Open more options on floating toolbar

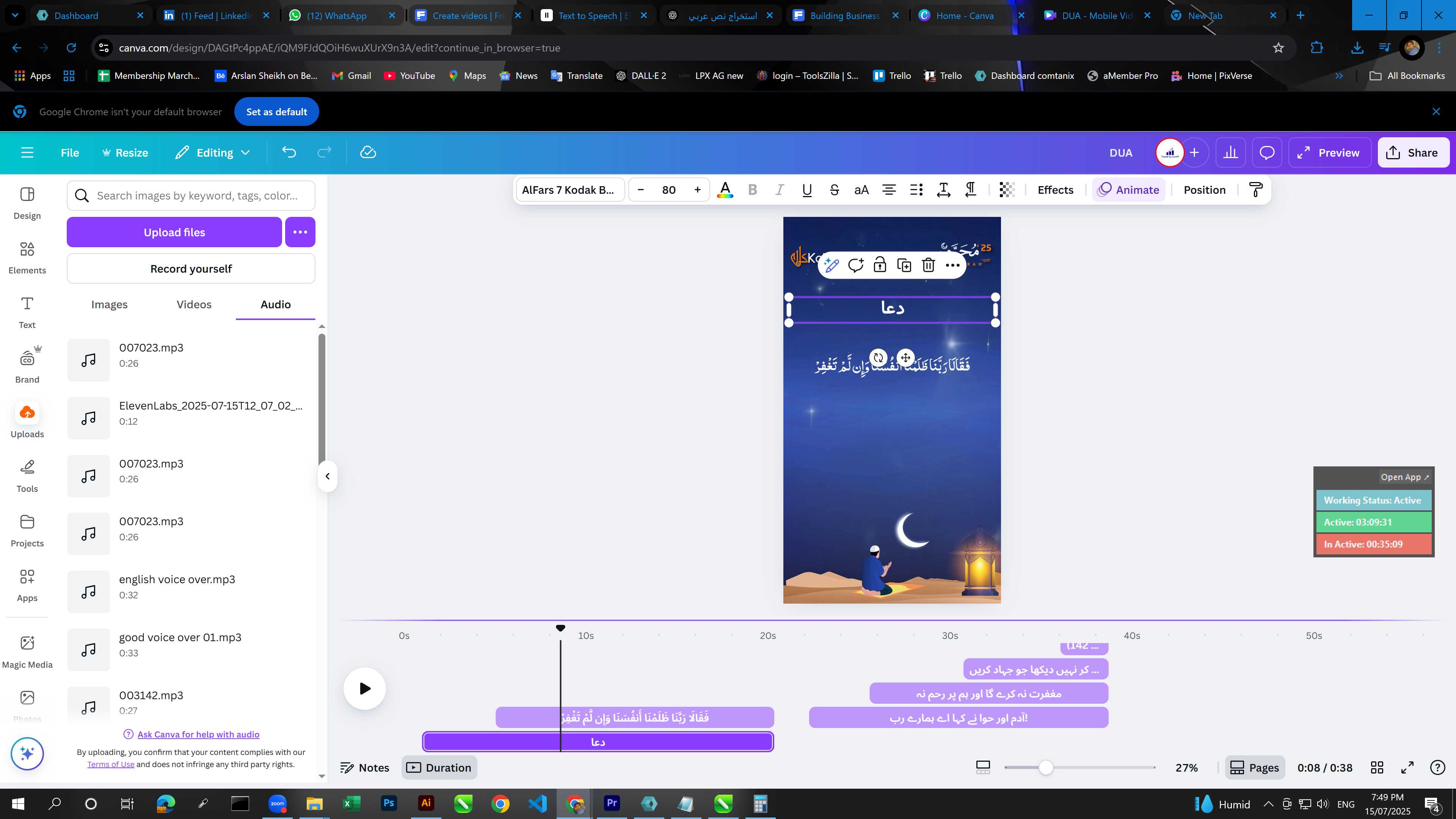click(952, 265)
